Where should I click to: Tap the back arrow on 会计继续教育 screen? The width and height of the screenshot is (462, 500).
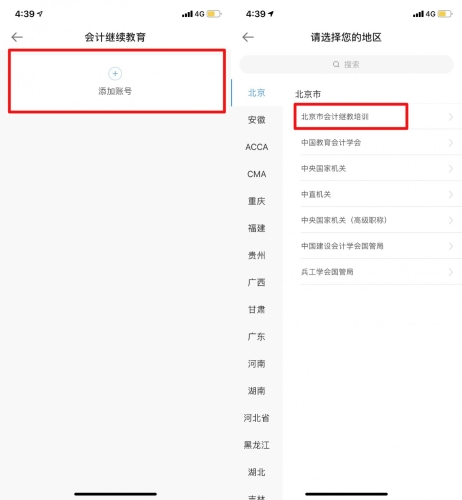pos(17,37)
